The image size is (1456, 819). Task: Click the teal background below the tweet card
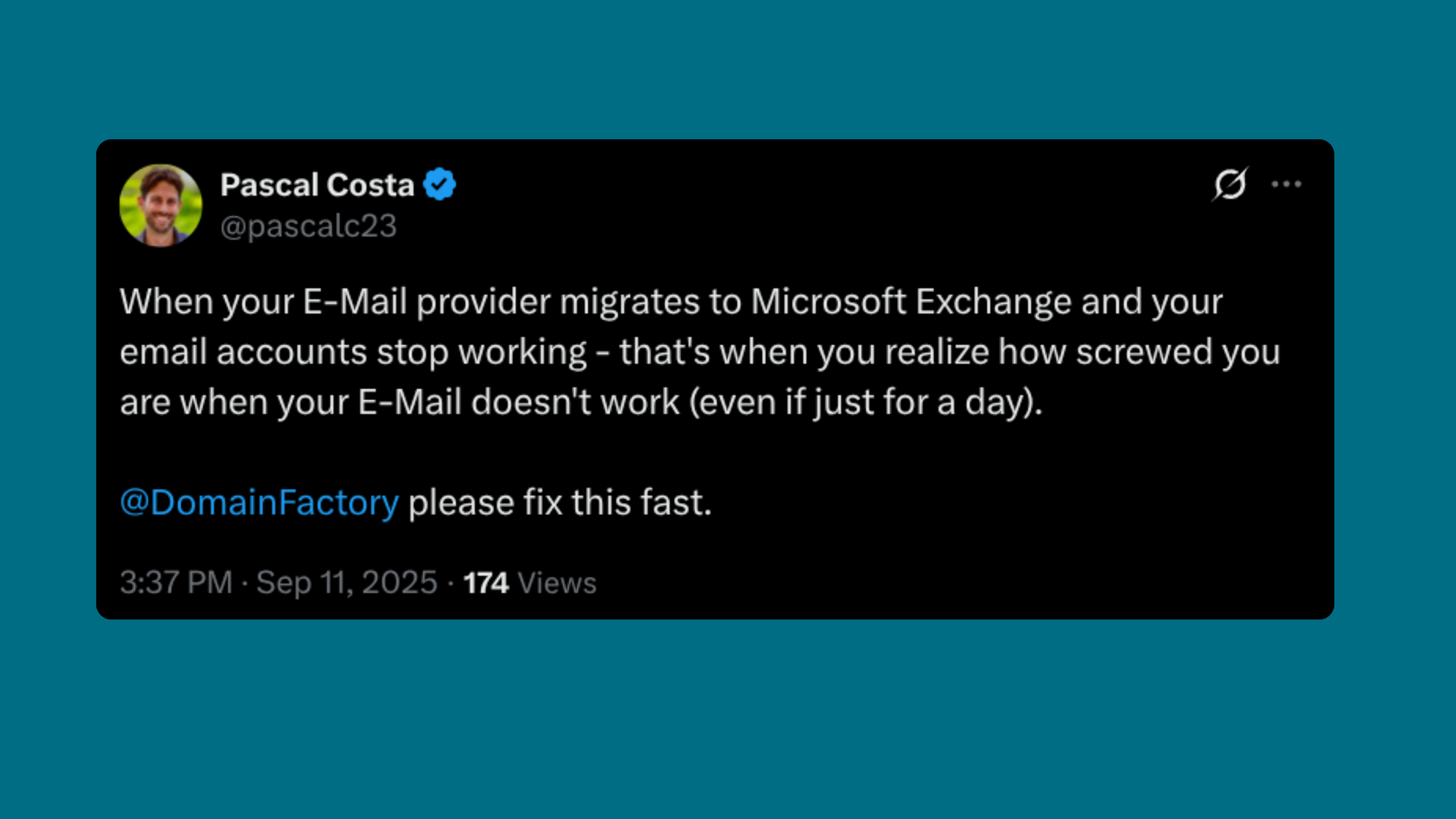coord(728,720)
